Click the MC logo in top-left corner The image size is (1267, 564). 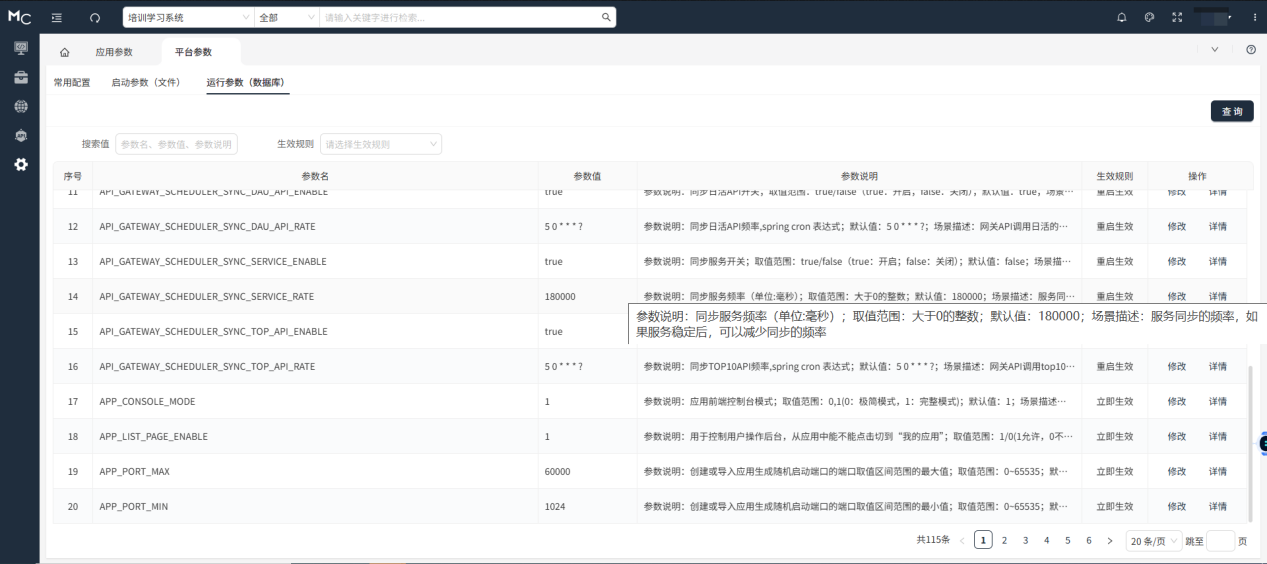pyautogui.click(x=19, y=17)
